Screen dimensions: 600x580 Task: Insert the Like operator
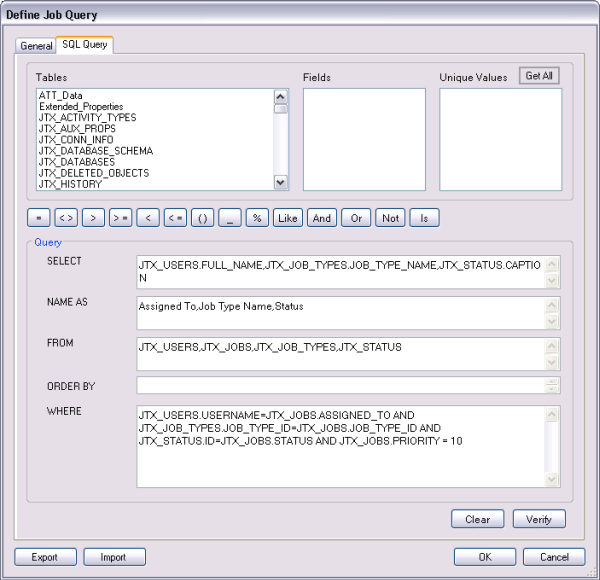288,218
